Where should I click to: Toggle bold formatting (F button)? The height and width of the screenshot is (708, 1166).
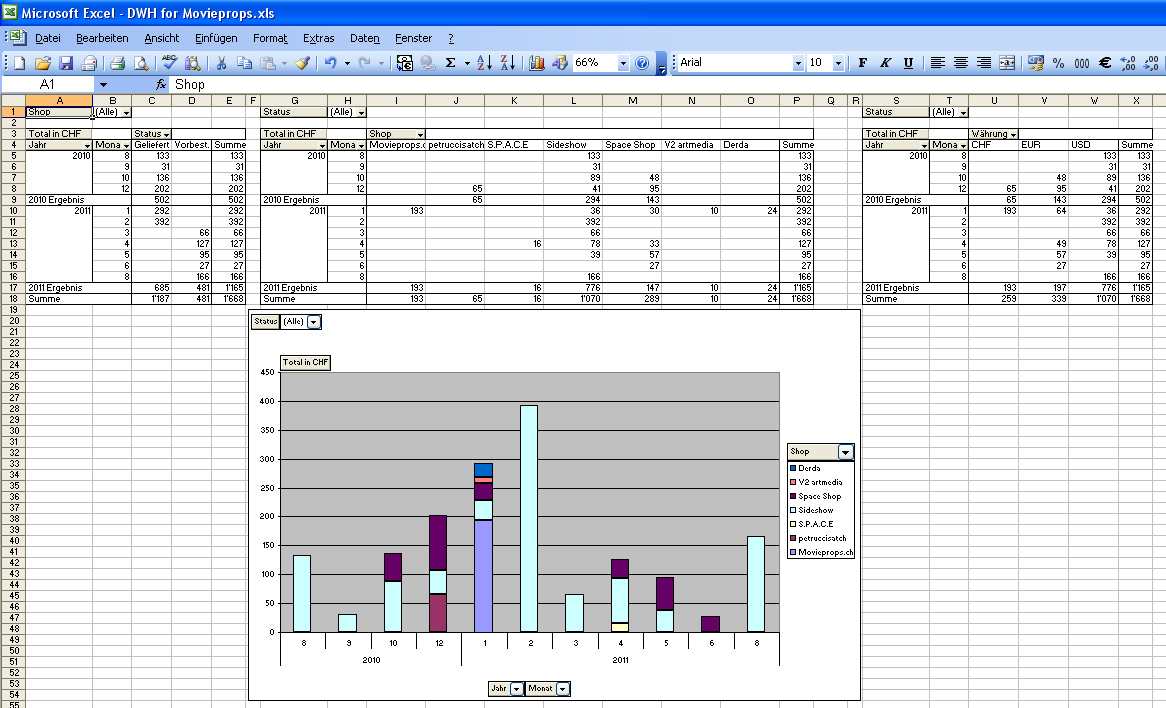[x=862, y=63]
